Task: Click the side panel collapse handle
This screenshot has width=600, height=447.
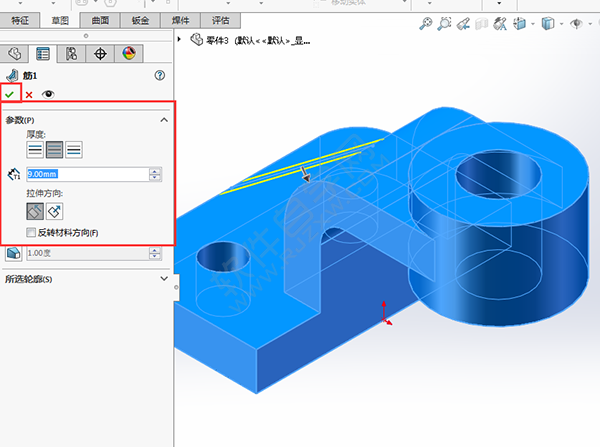Action: [x=176, y=287]
